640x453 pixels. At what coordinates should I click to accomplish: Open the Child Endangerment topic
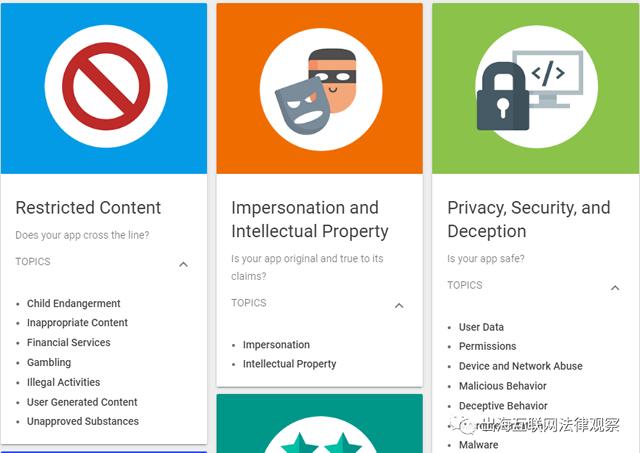(x=74, y=303)
